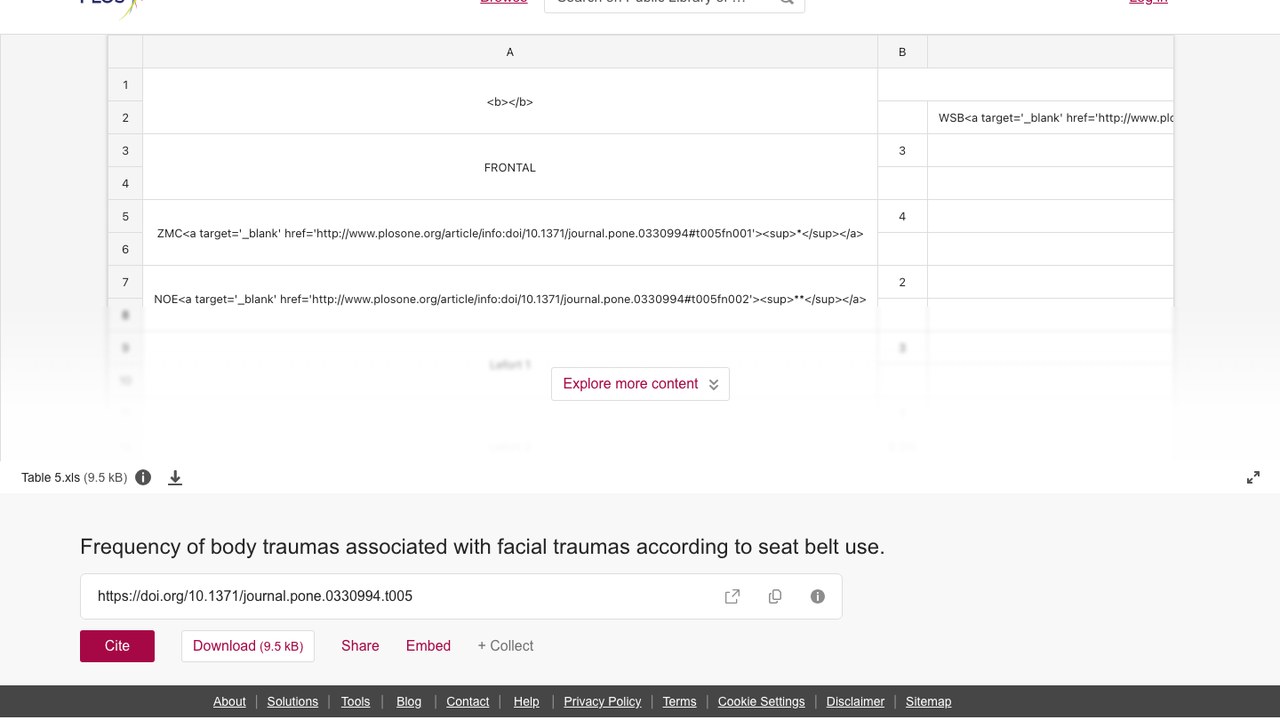Screen dimensions: 1280x720
Task: Open the Share option
Action: tap(360, 646)
